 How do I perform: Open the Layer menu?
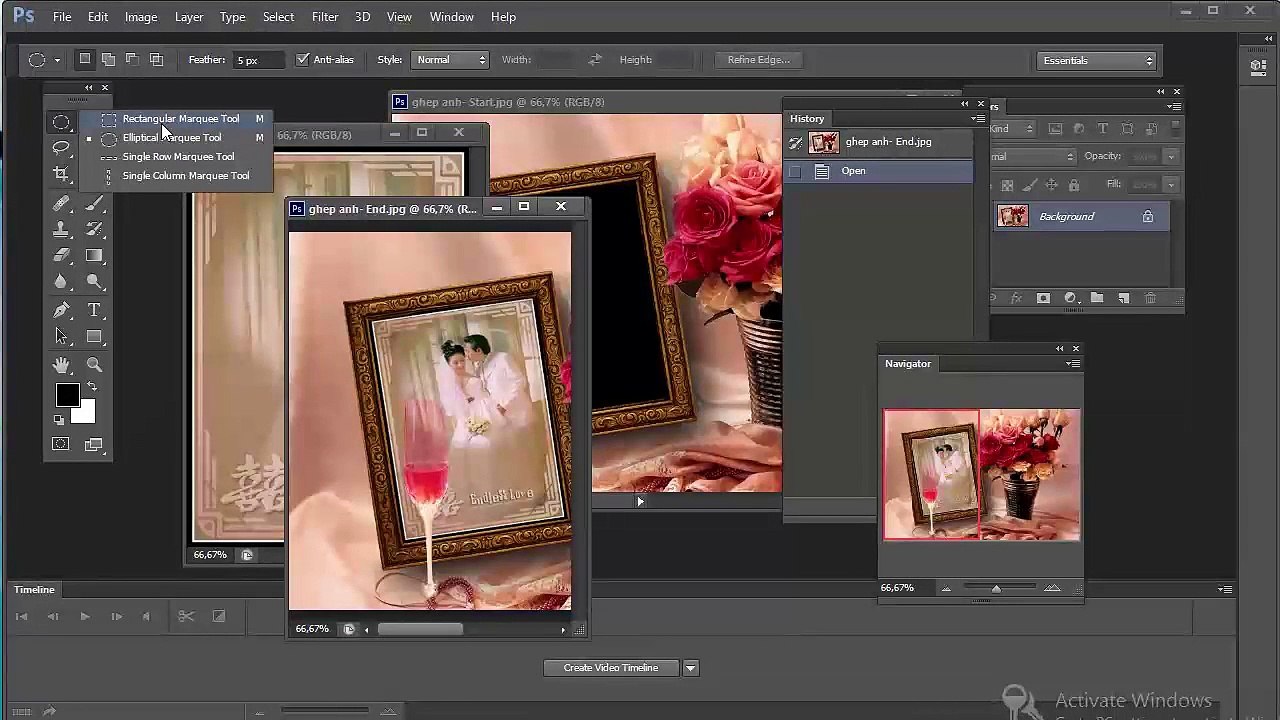[189, 17]
